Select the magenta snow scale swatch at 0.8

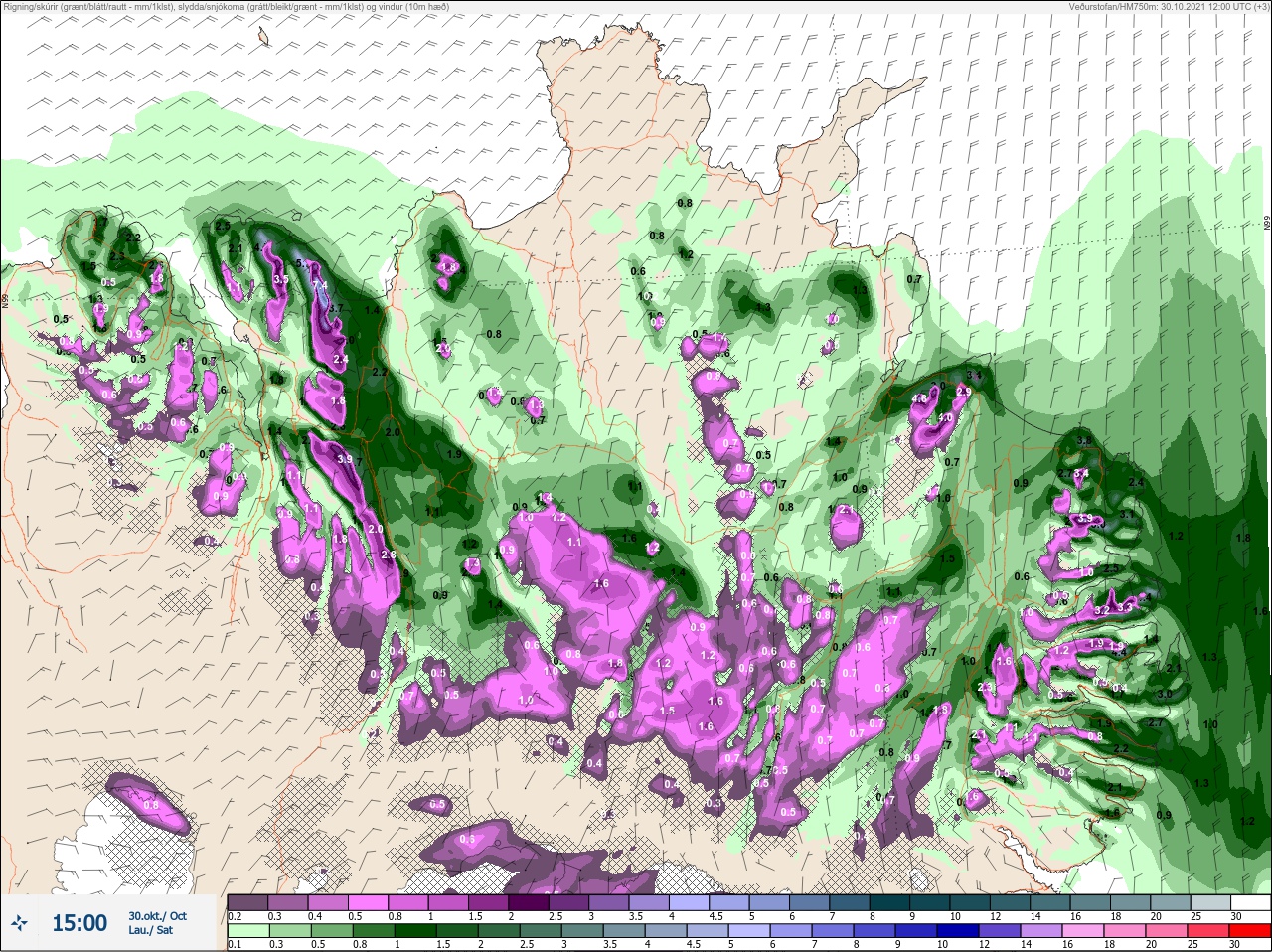click(x=408, y=902)
